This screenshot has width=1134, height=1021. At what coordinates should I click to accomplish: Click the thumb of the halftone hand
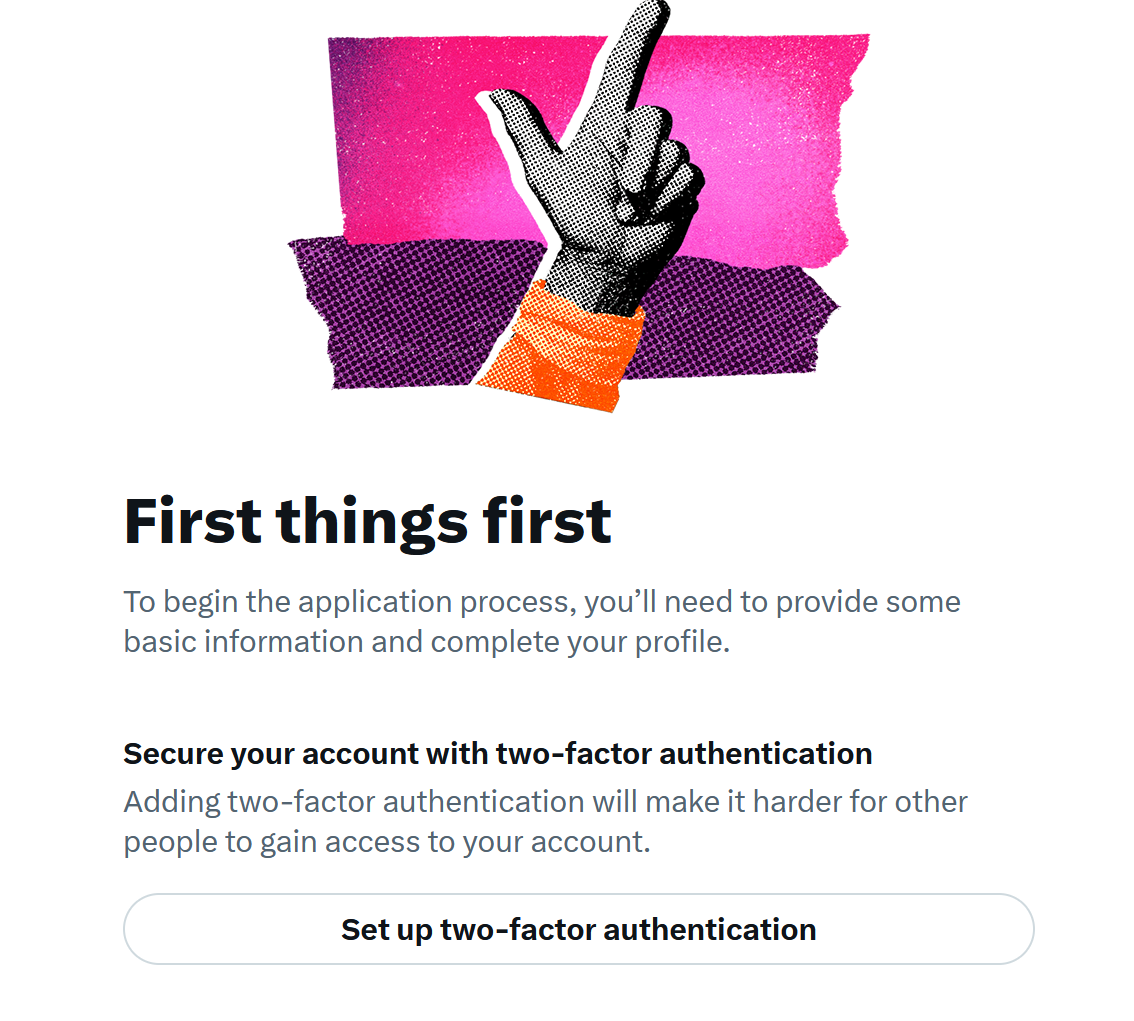coord(517,117)
